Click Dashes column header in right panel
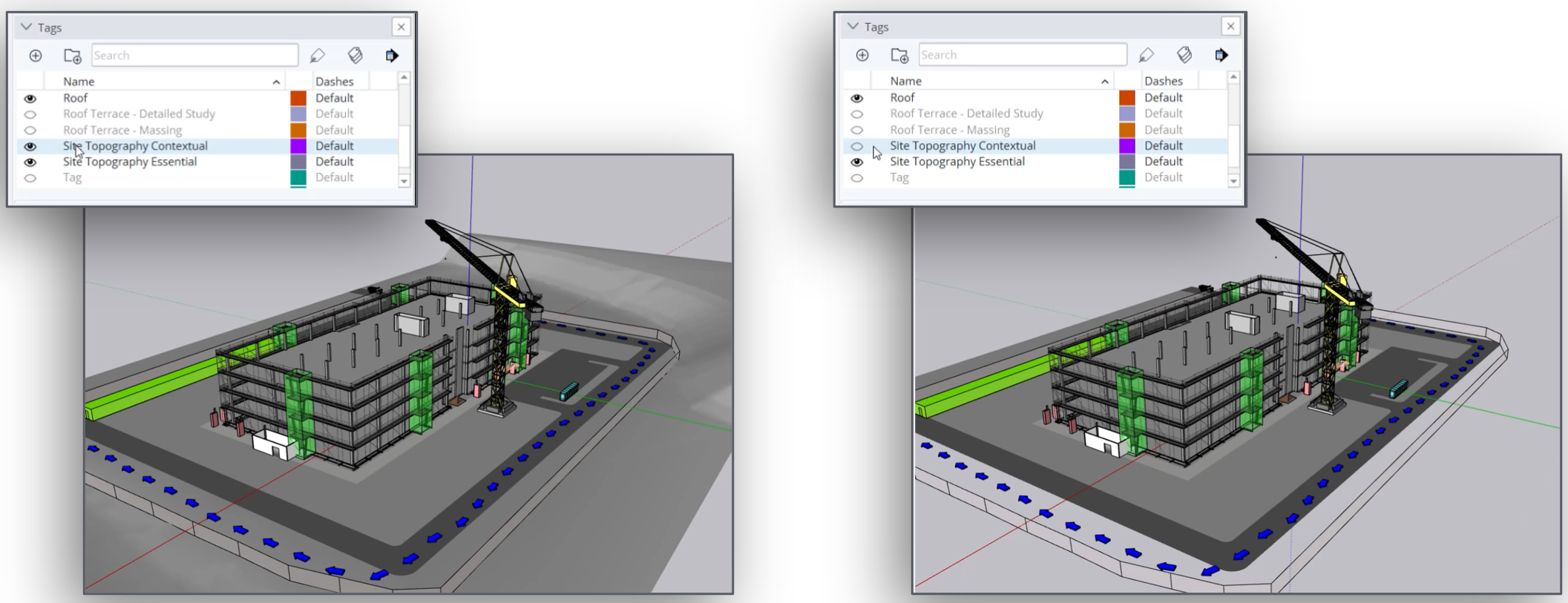The width and height of the screenshot is (1568, 603). (x=1163, y=81)
